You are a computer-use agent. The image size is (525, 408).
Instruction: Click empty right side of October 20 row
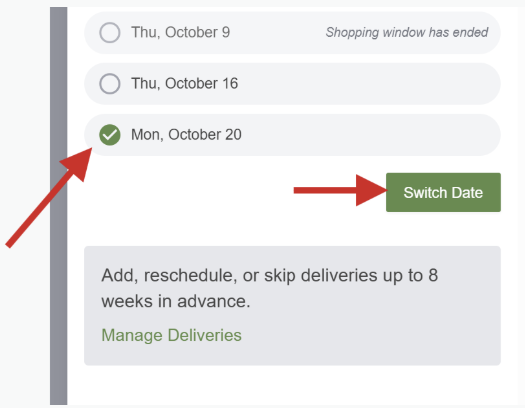coord(370,135)
